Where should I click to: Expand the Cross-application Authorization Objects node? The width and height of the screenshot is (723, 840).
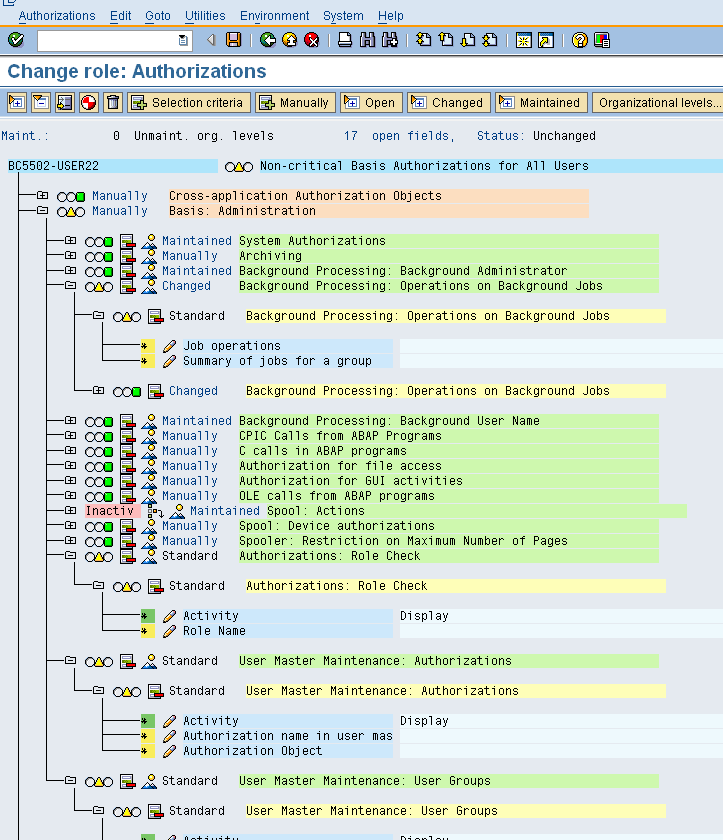[x=42, y=196]
